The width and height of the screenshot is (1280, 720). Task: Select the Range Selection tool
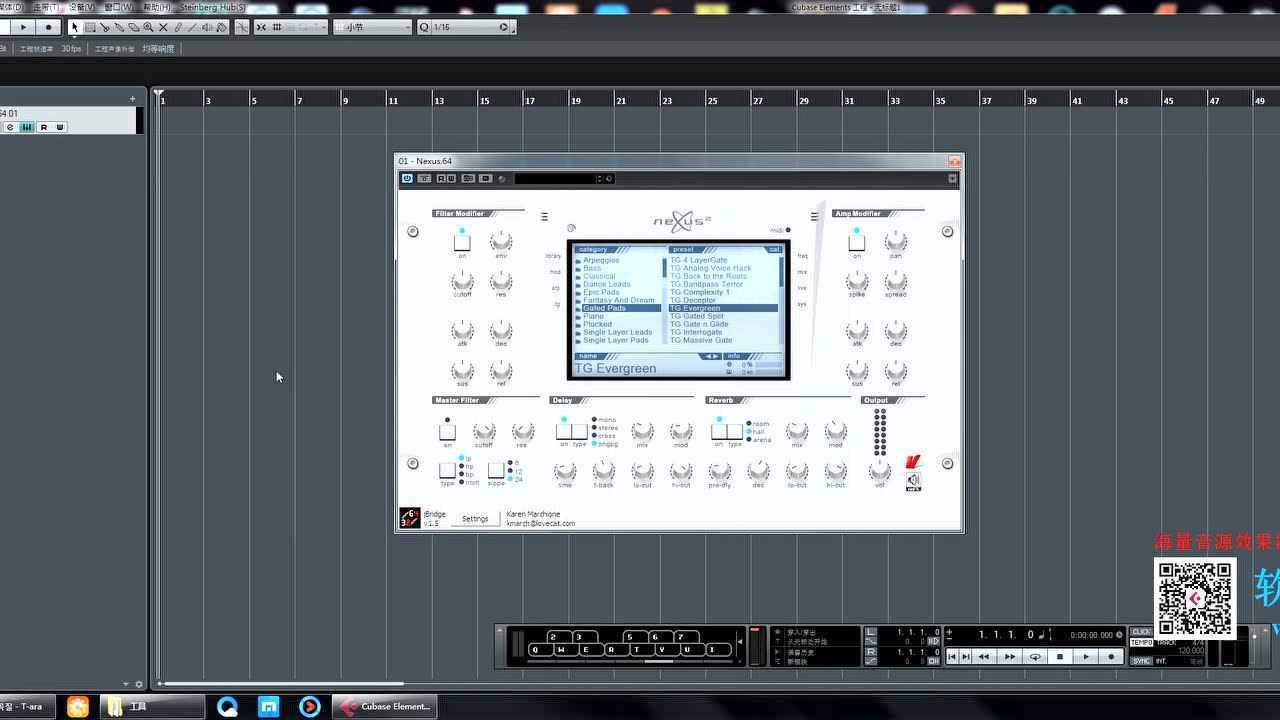[x=89, y=27]
